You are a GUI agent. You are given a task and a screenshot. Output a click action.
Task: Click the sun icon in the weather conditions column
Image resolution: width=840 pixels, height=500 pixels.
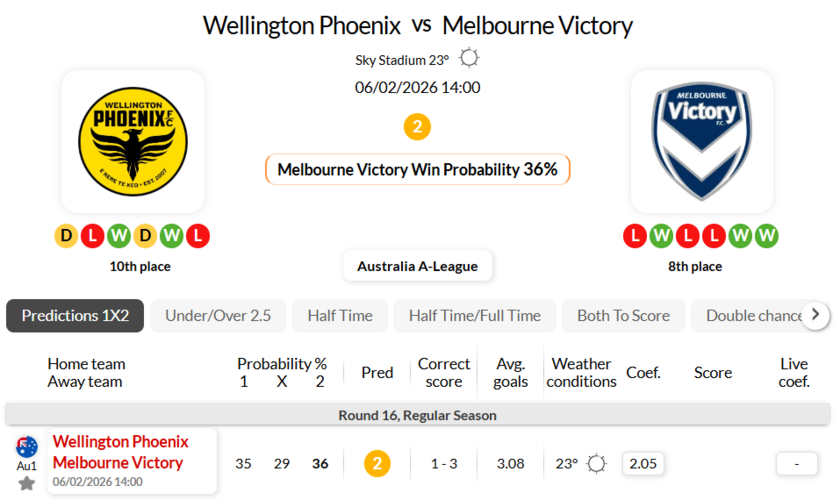597,464
